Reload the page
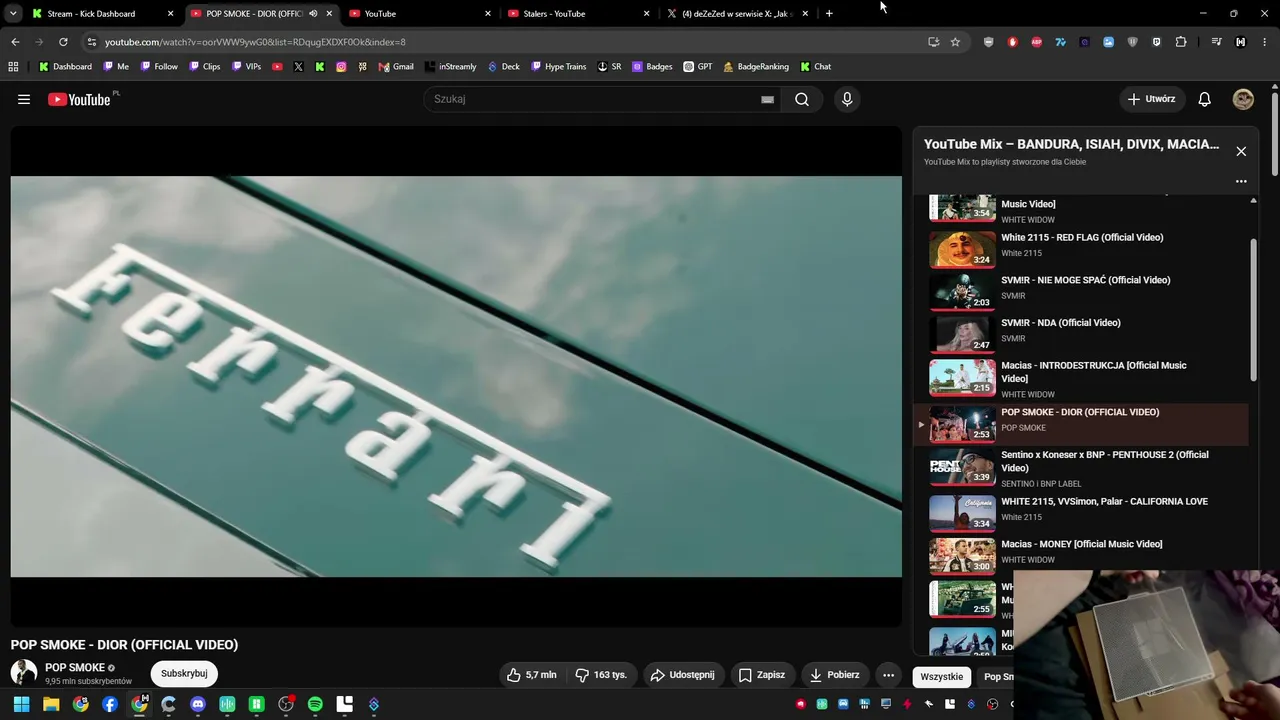Image resolution: width=1280 pixels, height=720 pixels. coord(63,42)
